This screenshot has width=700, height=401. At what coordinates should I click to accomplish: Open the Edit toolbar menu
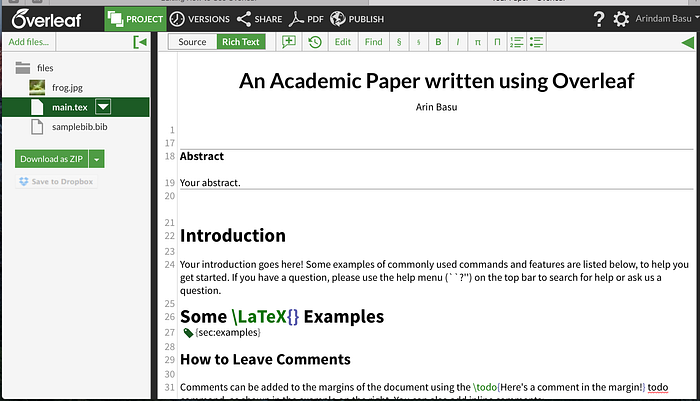click(342, 42)
